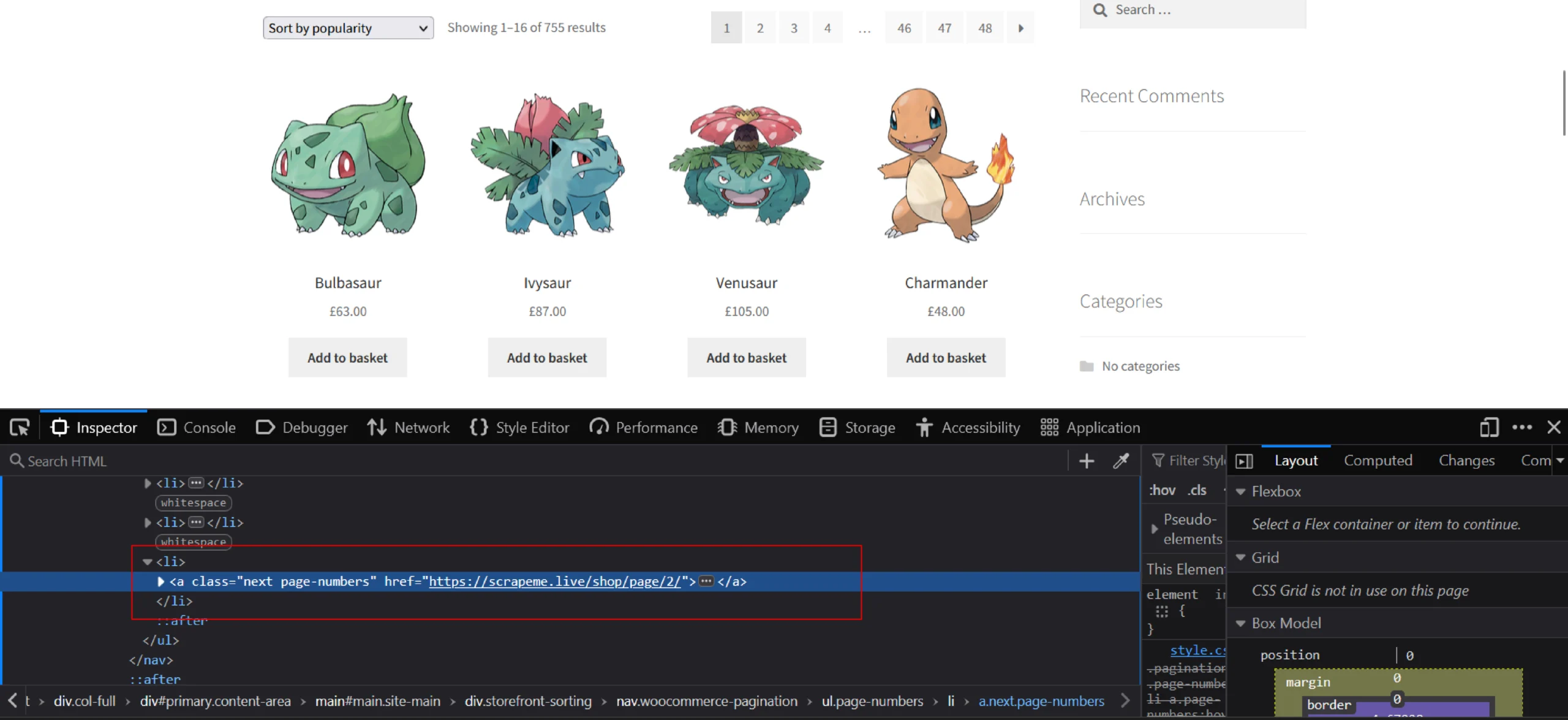Expand the next page-numbers anchor node
This screenshot has width=1568, height=720.
click(x=160, y=582)
